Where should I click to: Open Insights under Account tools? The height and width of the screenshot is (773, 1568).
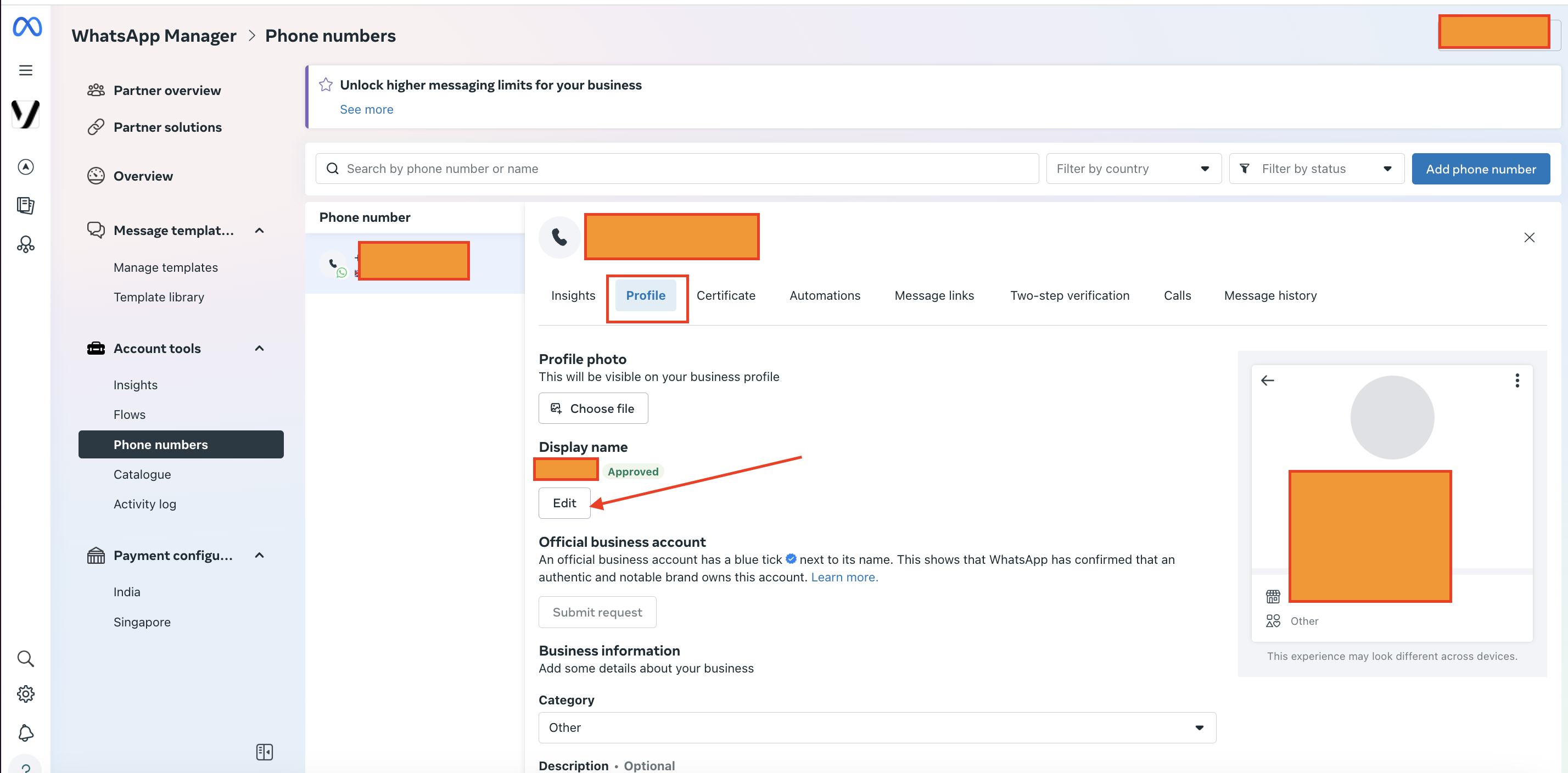click(135, 385)
